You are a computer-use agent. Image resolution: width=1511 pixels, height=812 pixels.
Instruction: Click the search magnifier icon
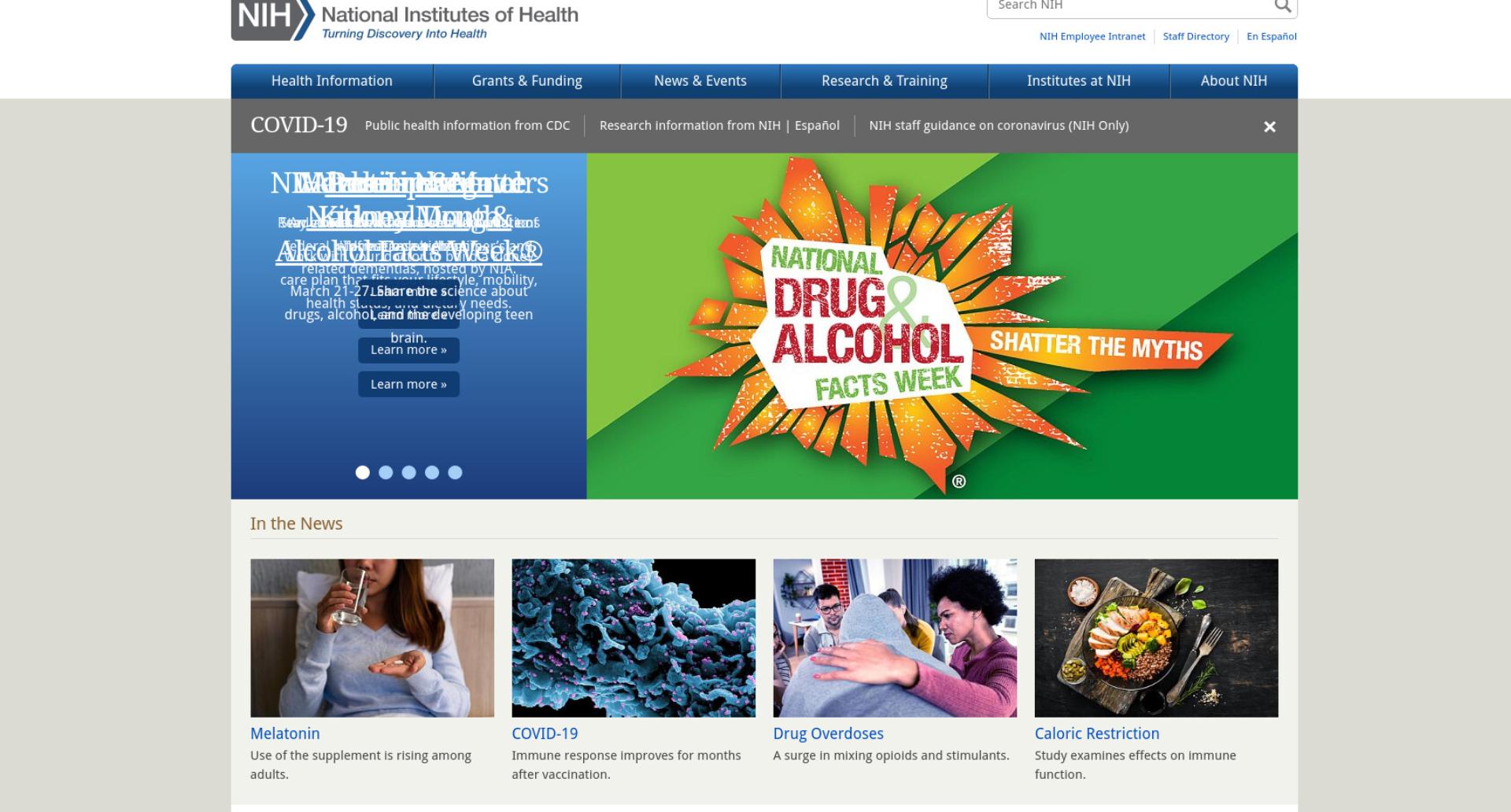[1282, 6]
